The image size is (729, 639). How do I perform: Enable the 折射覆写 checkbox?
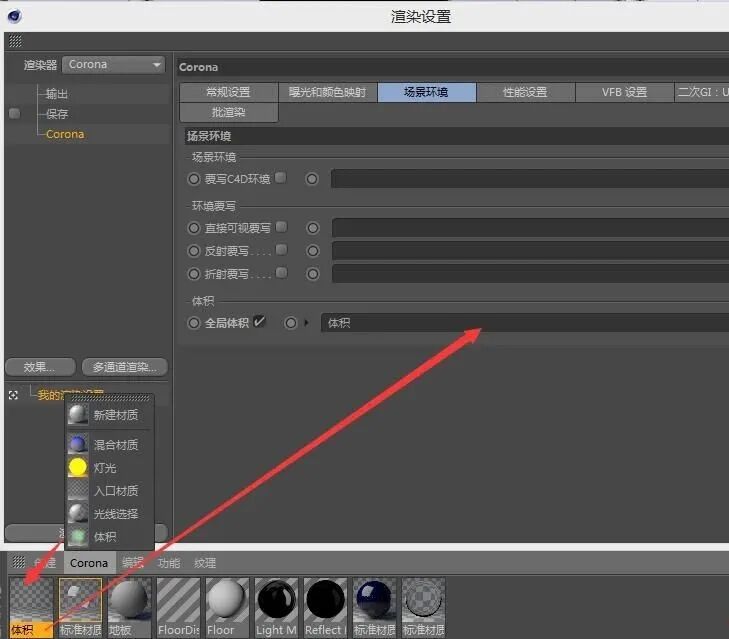coord(281,273)
